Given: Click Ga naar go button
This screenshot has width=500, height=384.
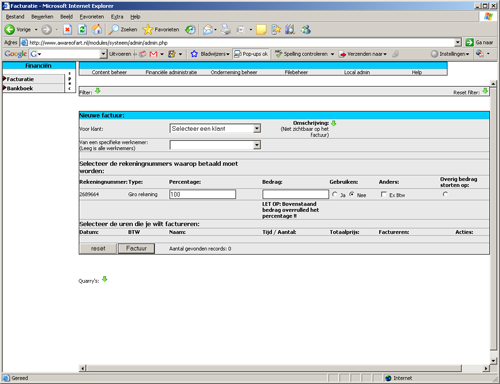Looking at the screenshot, I should point(479,42).
